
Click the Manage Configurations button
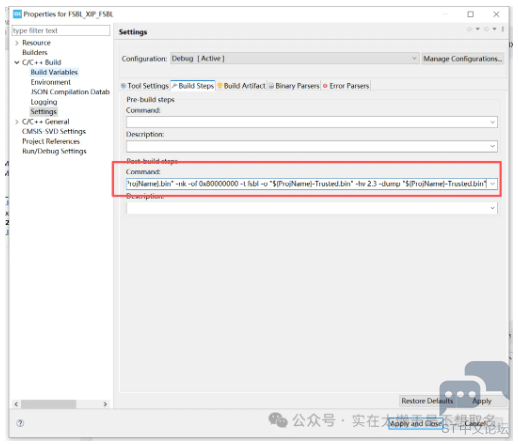(463, 59)
